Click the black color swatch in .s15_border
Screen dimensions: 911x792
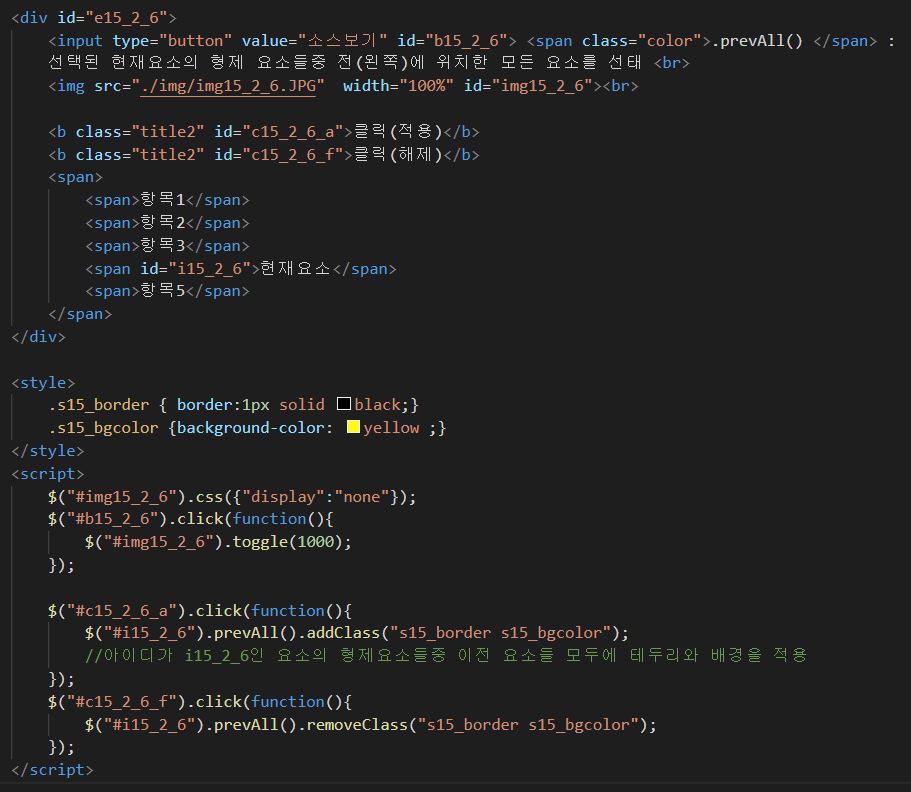point(344,404)
